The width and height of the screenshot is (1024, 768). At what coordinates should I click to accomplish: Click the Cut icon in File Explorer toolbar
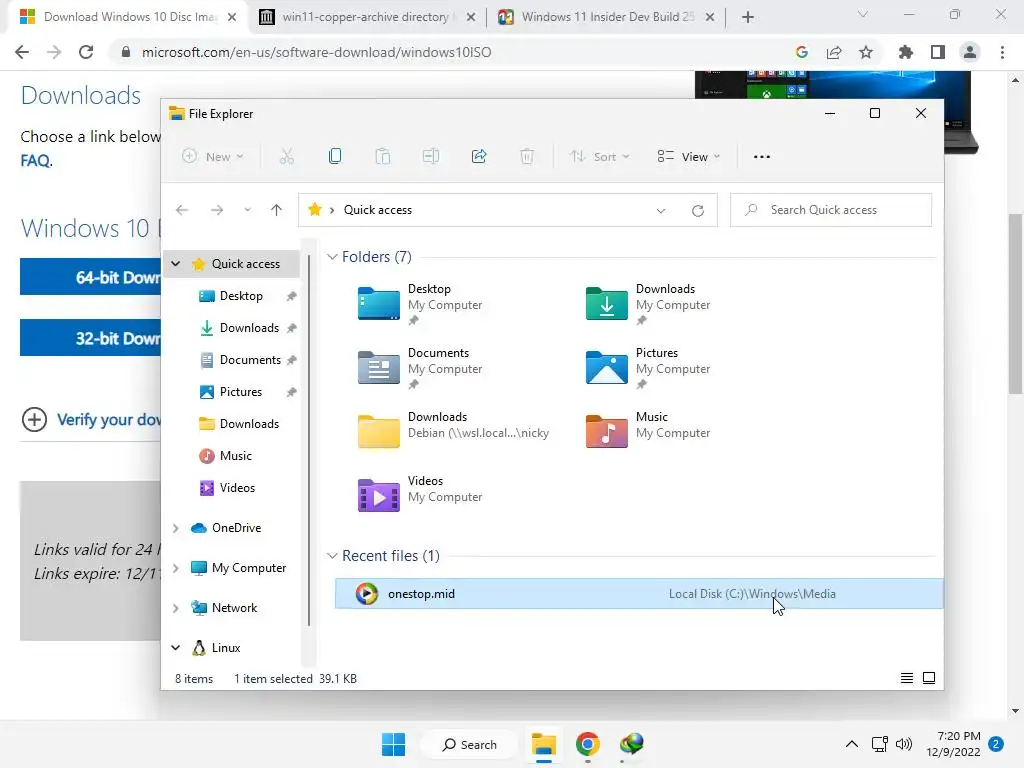[287, 156]
